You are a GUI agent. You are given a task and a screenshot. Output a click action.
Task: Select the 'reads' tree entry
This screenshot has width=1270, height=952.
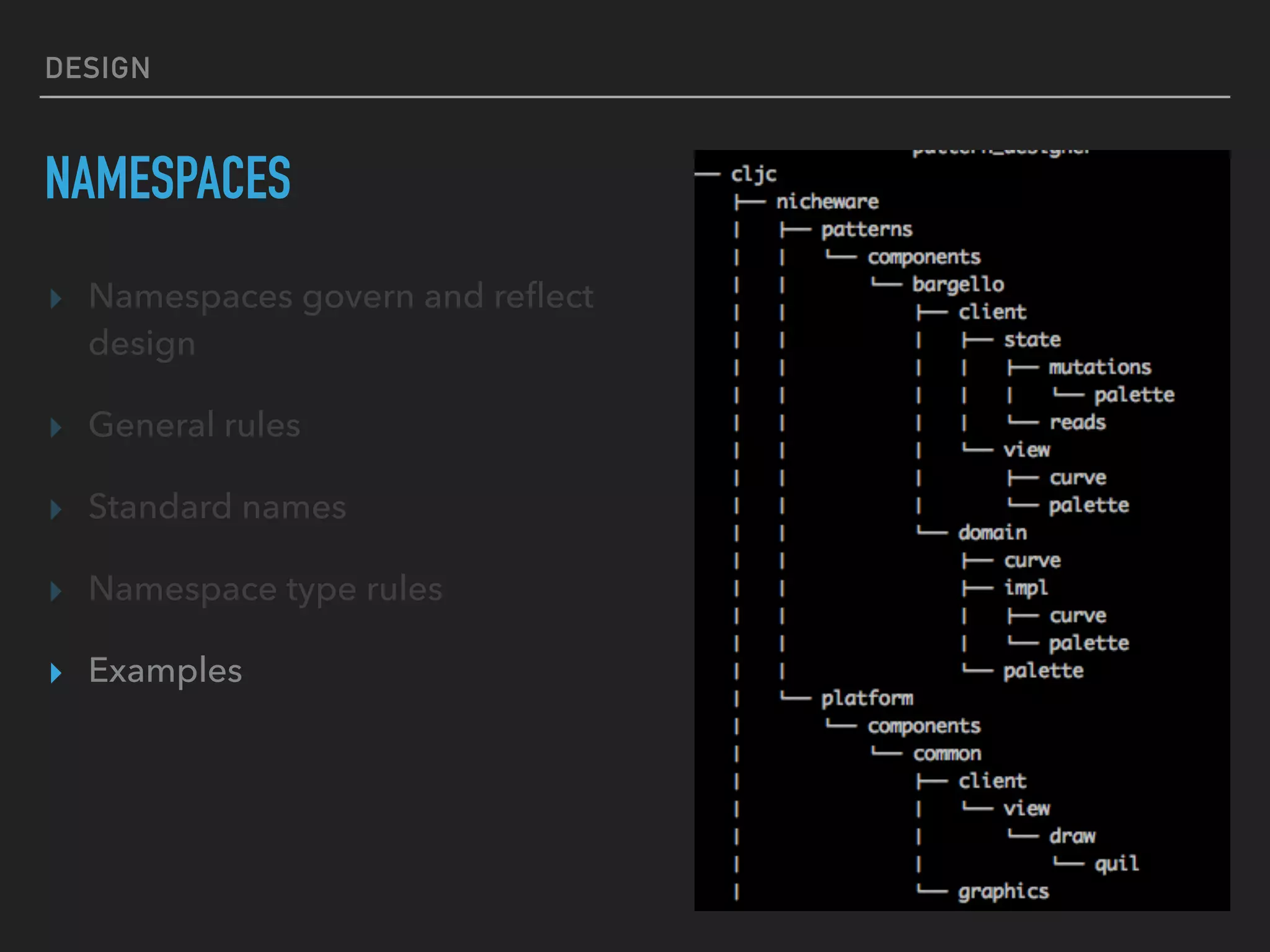[1078, 422]
